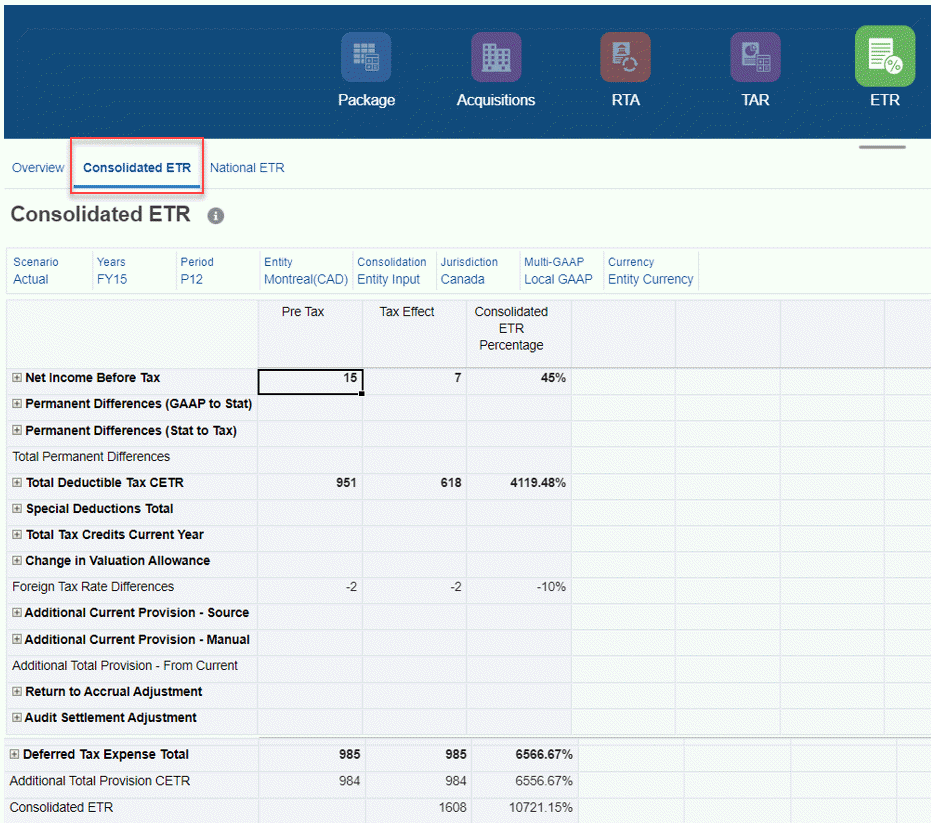
Task: Switch to the National ETR tab
Action: click(247, 168)
